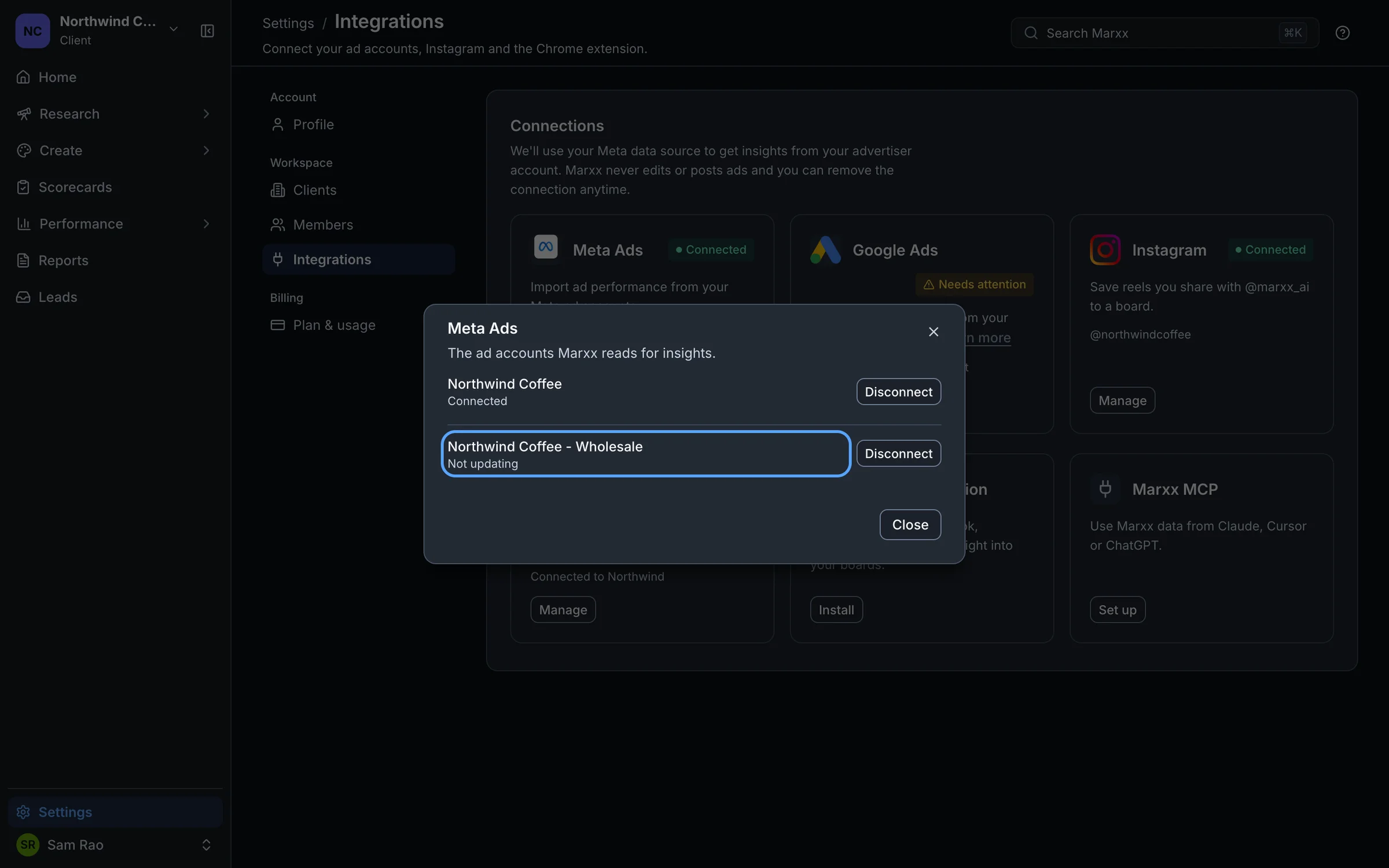
Task: Click the Instagram Connected status badge
Action: point(1270,249)
